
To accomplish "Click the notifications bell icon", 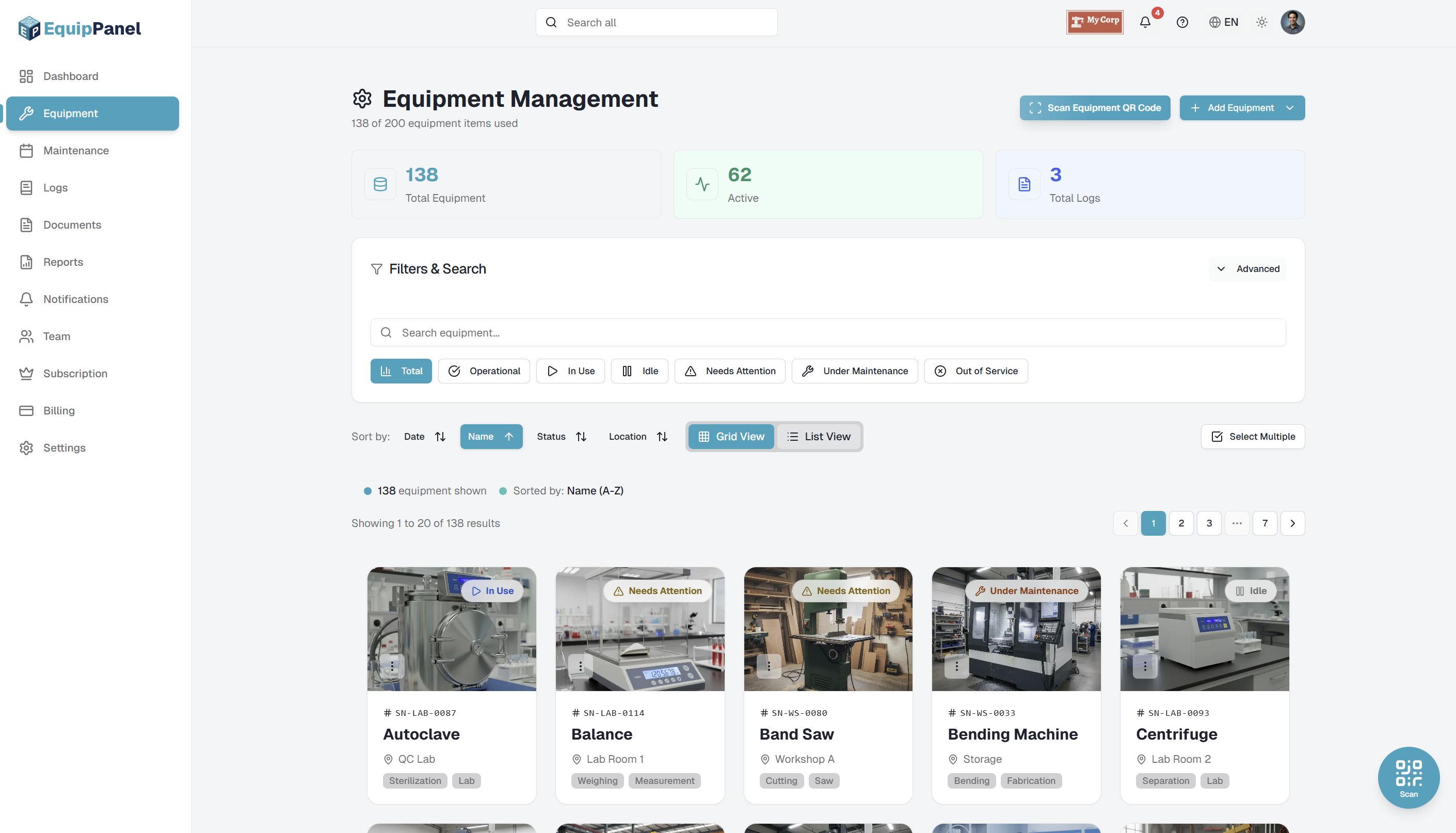I will [x=1145, y=22].
